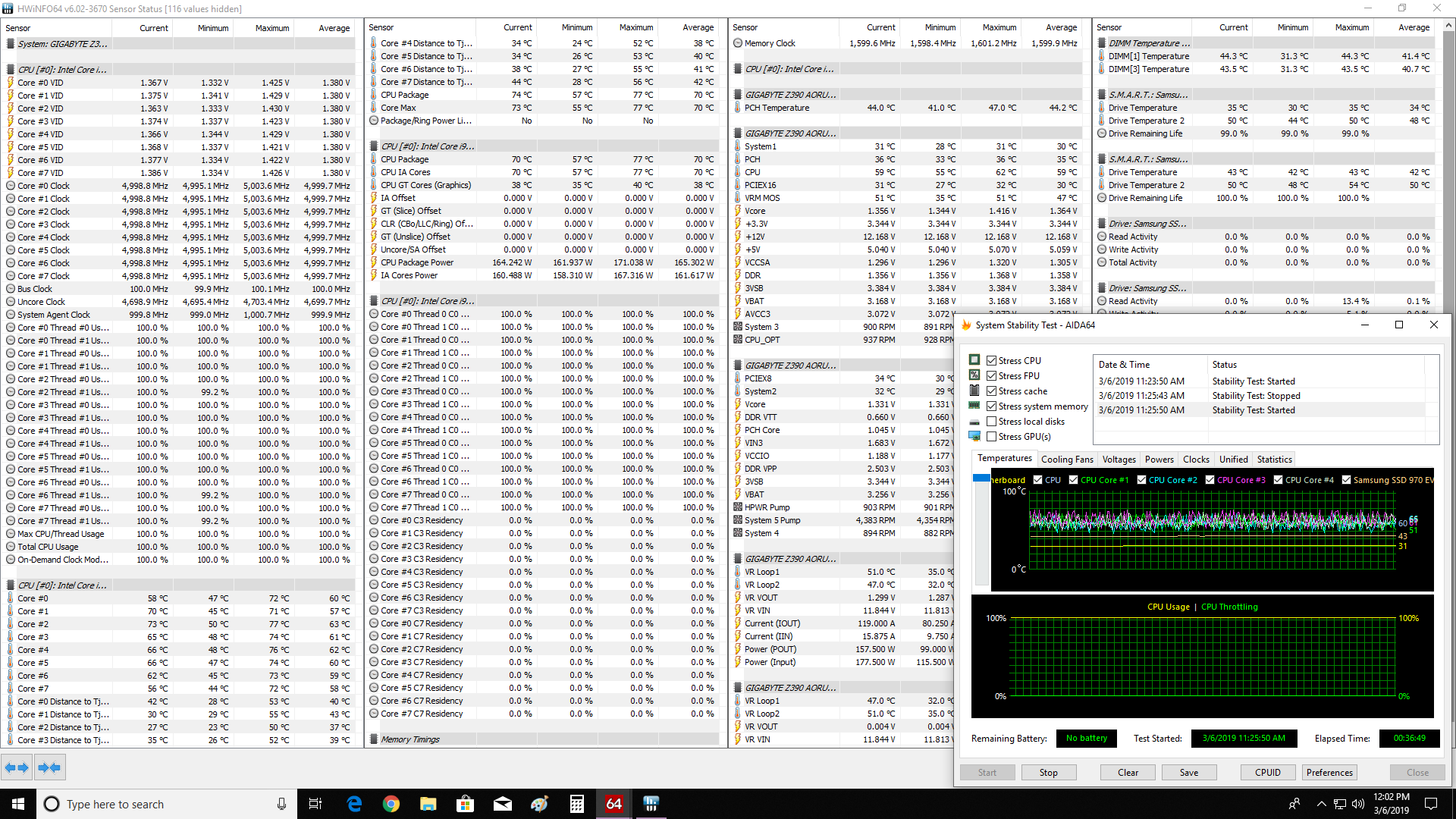This screenshot has width=1456, height=819.
Task: Click the vertical slider beside the temperature graph
Action: pyautogui.click(x=981, y=531)
